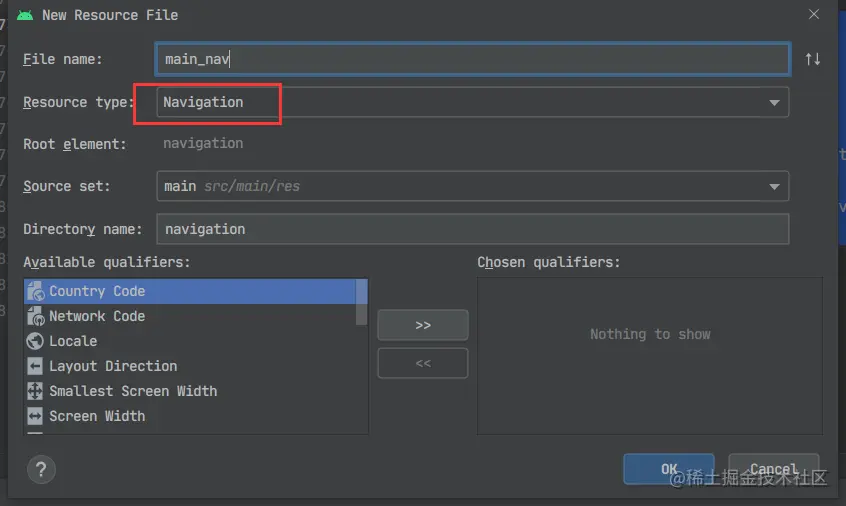Click the Chosen qualifiers label

point(549,262)
